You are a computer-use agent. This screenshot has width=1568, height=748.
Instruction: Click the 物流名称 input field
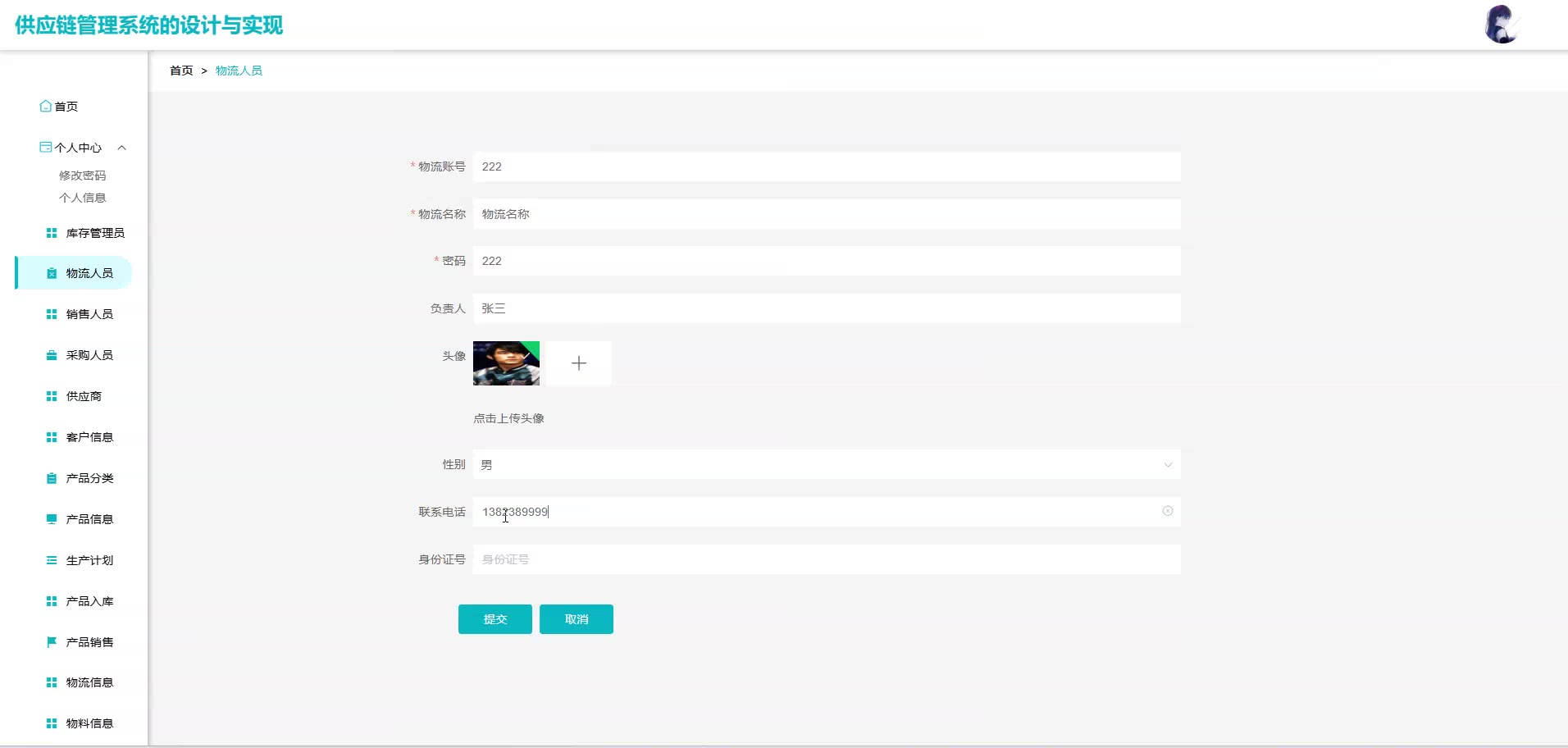click(x=827, y=214)
